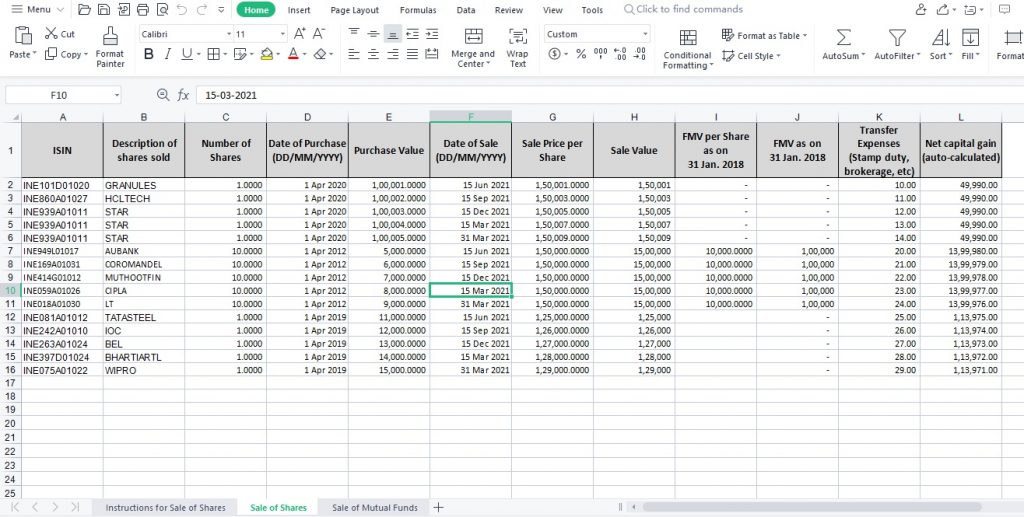Screen dimensions: 1024x517
Task: Redo the last undone action
Action: click(202, 10)
